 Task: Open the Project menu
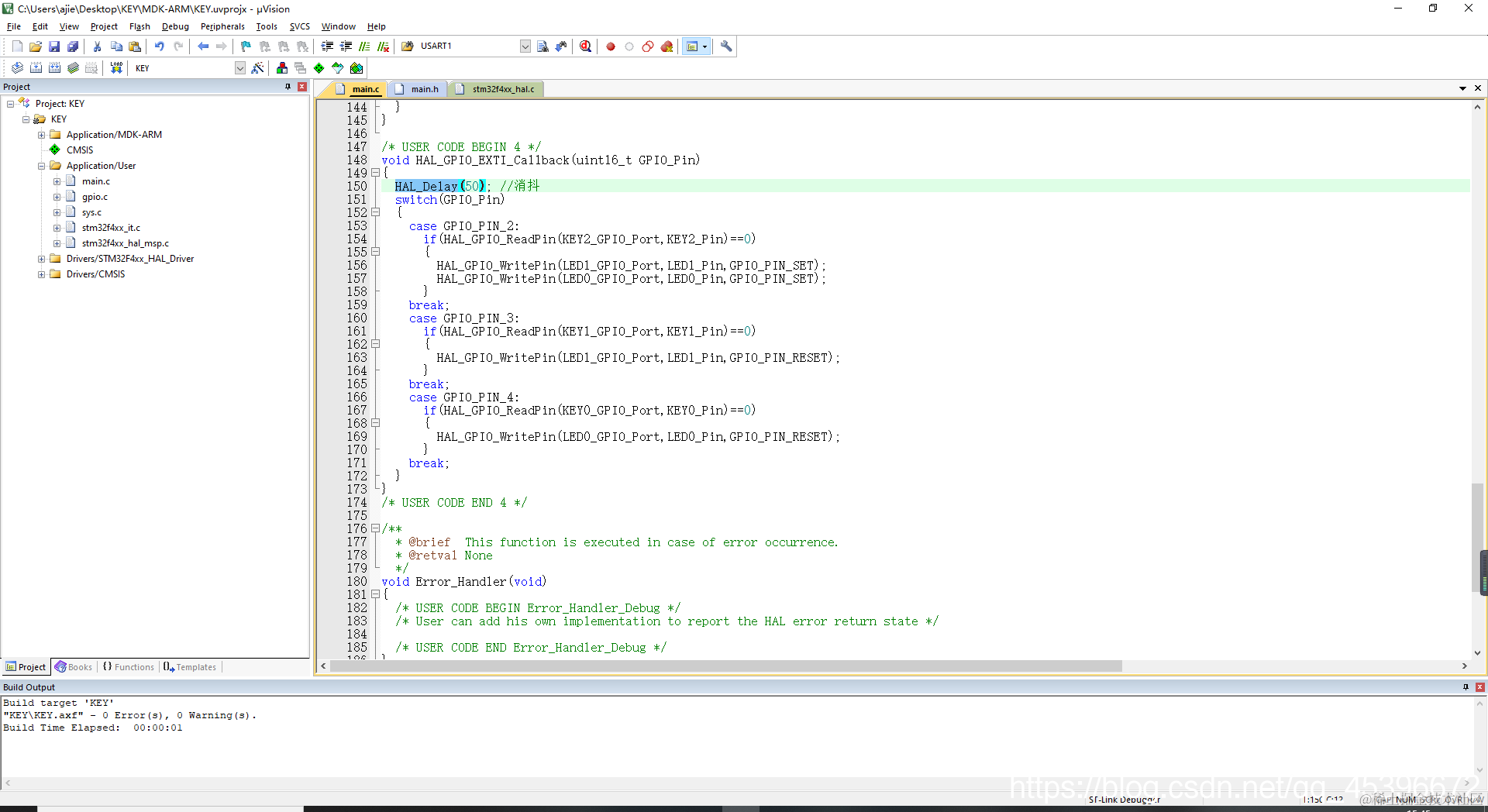tap(104, 26)
